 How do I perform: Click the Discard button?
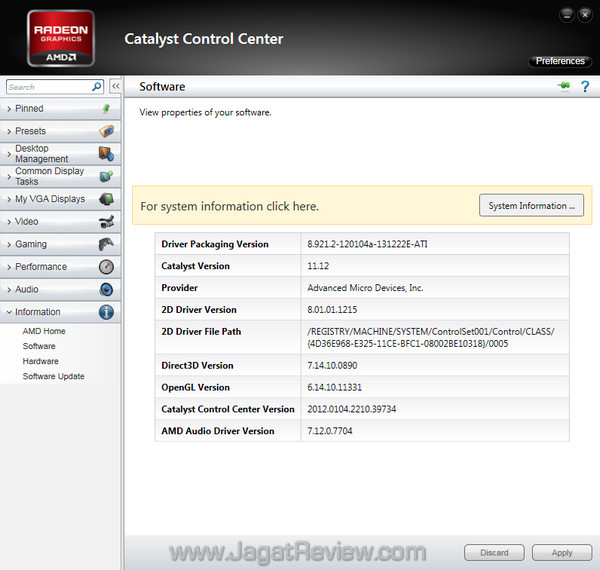494,553
